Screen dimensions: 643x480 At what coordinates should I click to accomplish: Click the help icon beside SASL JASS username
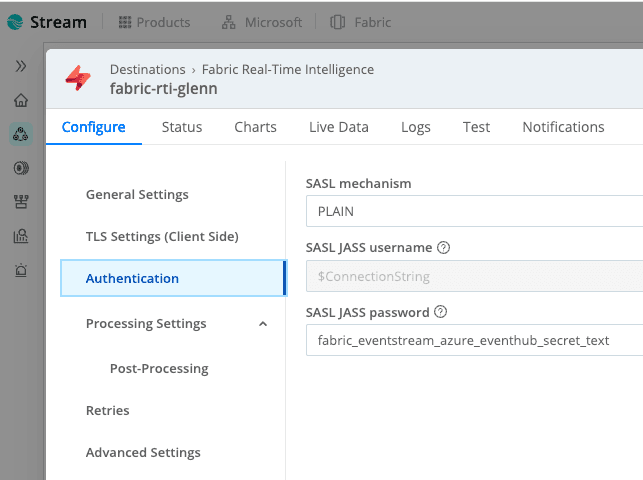(444, 248)
